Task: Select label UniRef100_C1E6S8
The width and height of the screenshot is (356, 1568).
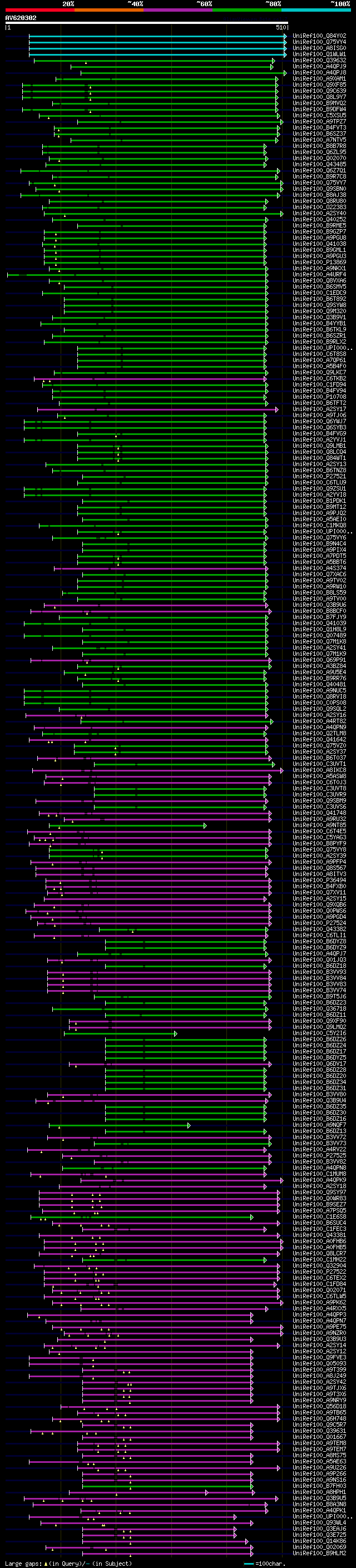Action: (319, 1217)
